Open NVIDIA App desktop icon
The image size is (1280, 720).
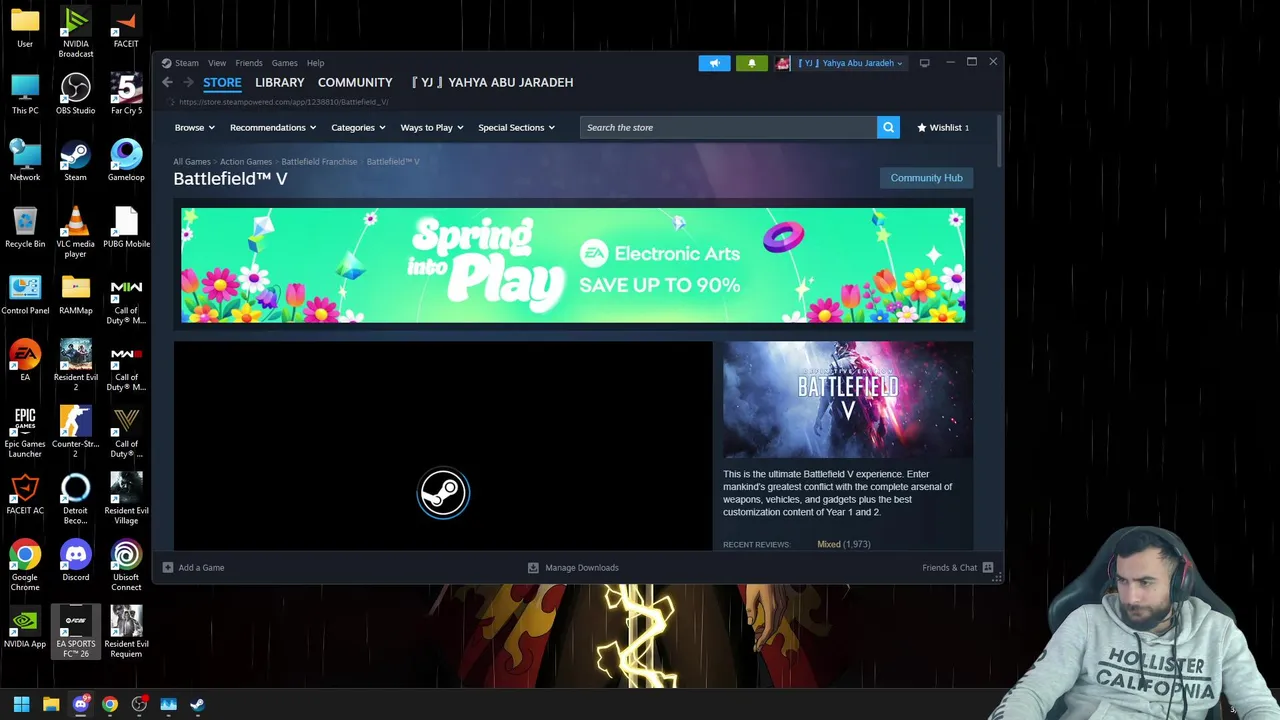[x=25, y=628]
